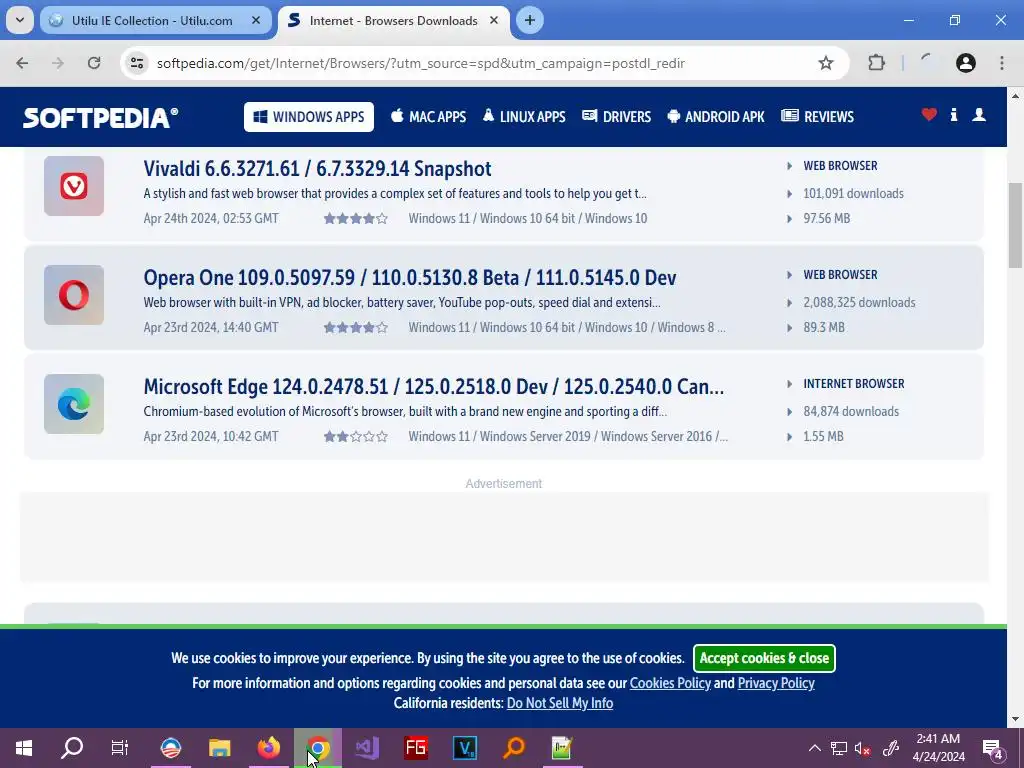Close the Internet - Browsers Downloads tab
The width and height of the screenshot is (1024, 768).
coord(494,20)
